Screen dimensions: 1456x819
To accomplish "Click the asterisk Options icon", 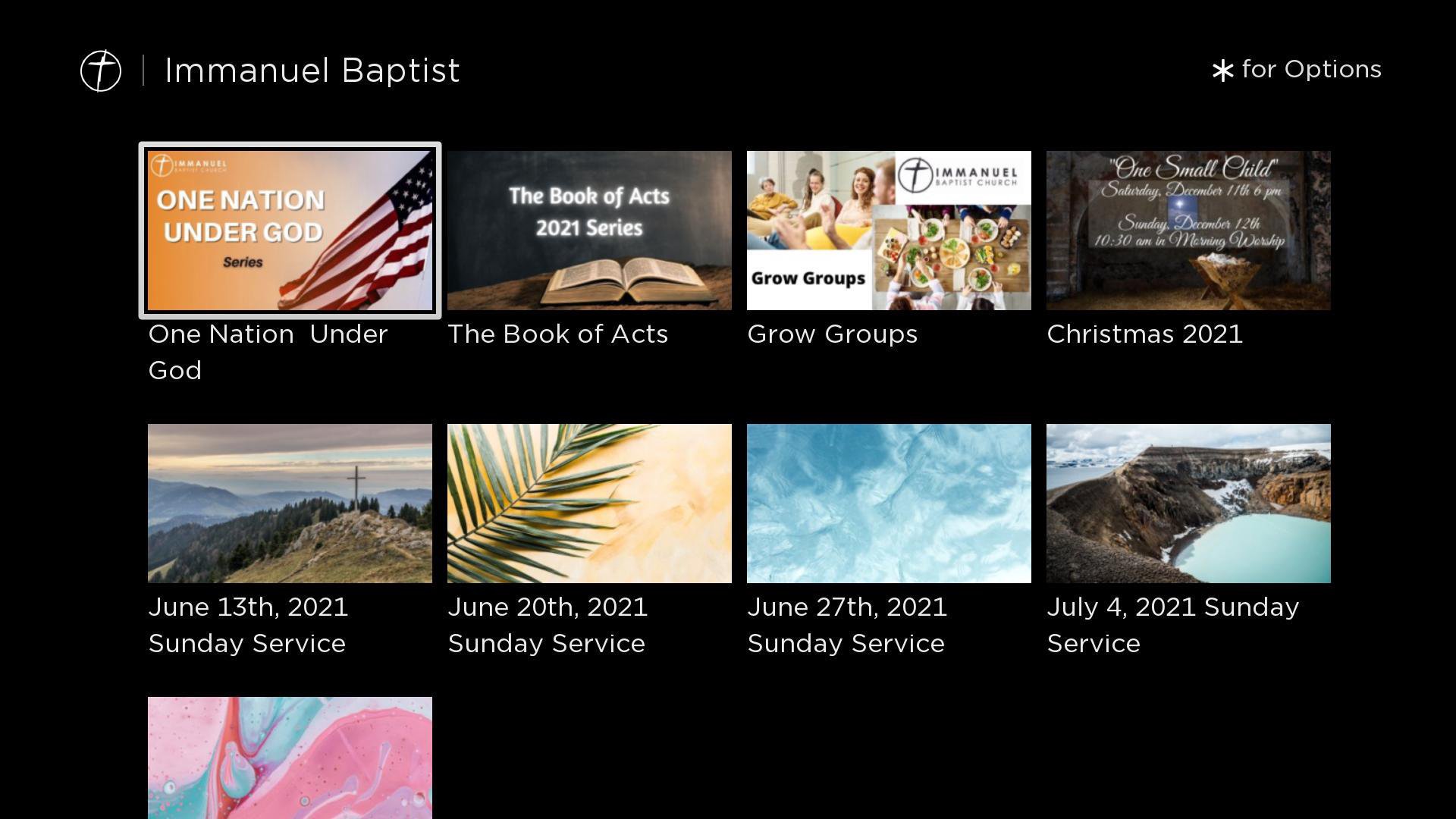I will 1222,71.
